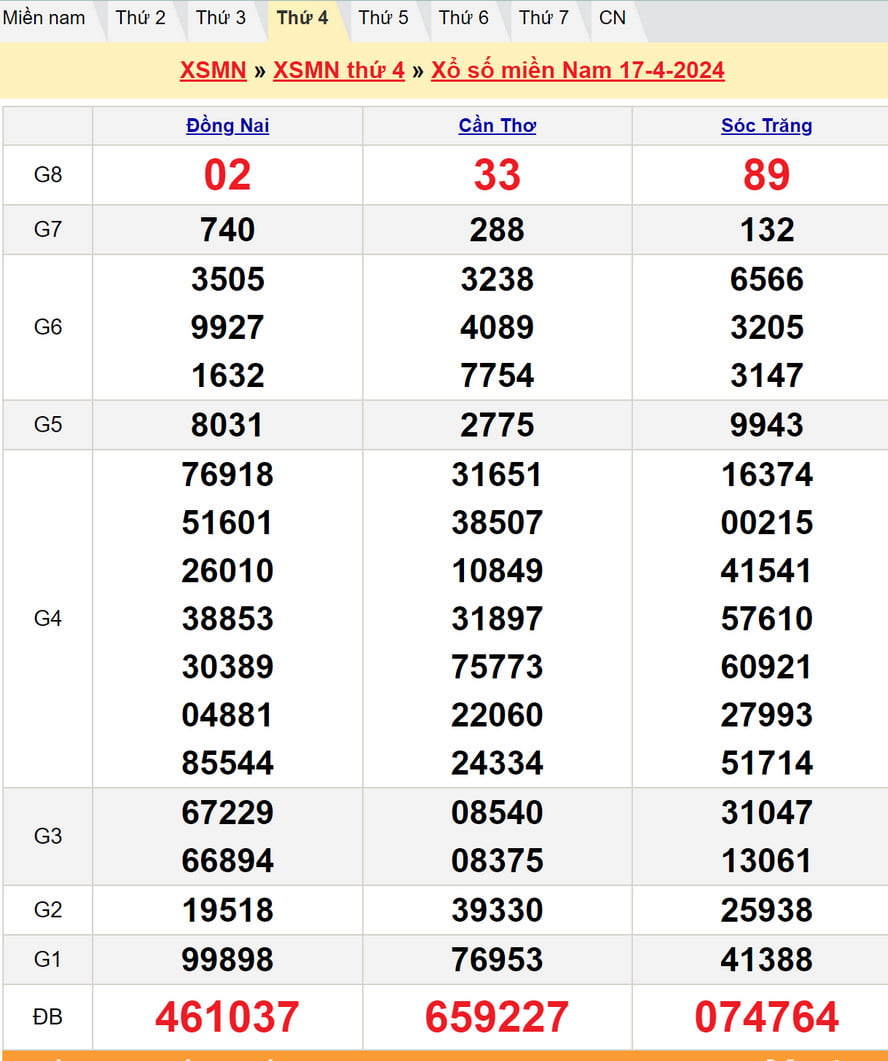
Task: Click Đồng Nai special prize number 461037
Action: 227,1017
